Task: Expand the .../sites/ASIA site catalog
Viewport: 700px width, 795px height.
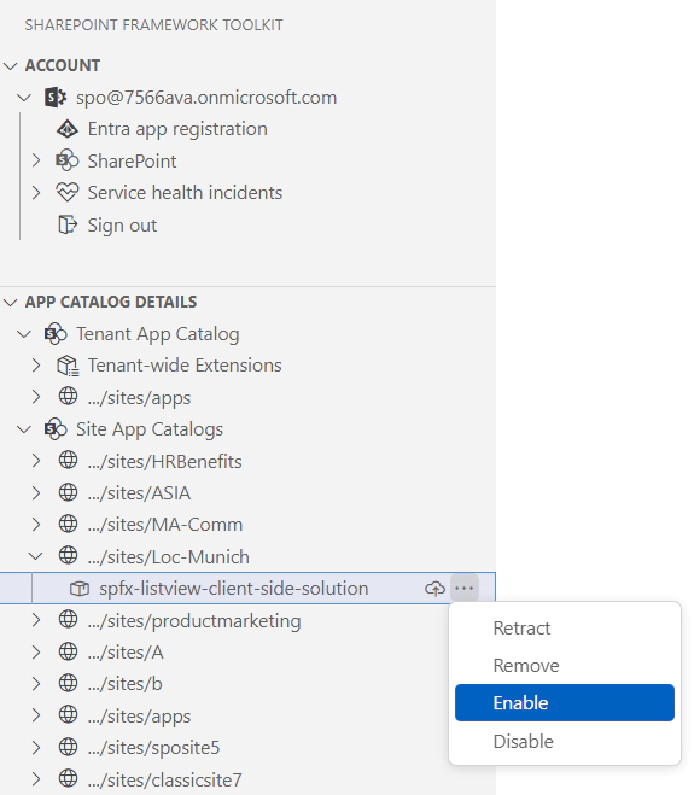Action: tap(36, 493)
